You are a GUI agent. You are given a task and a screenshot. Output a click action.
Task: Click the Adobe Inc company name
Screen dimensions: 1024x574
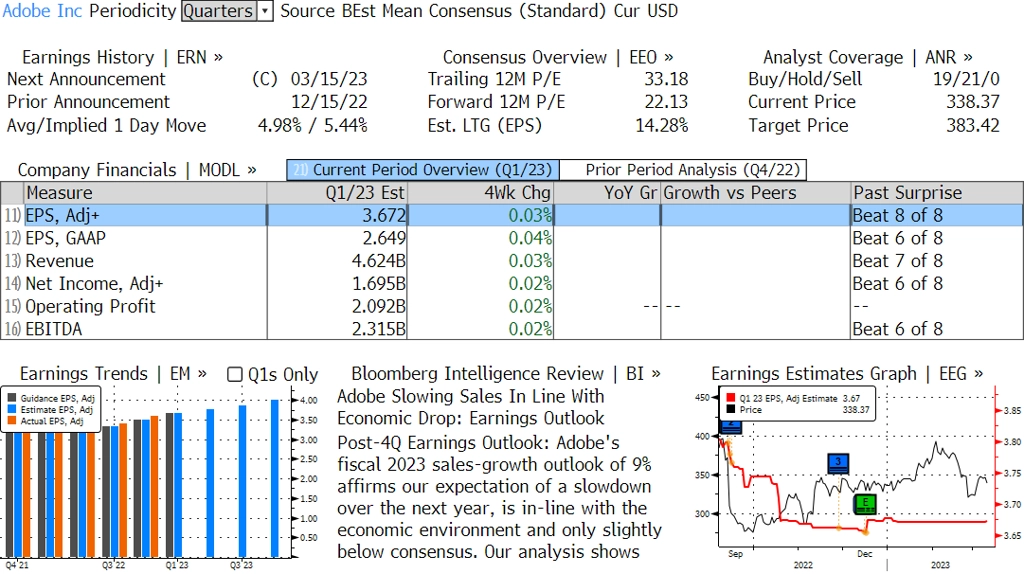click(42, 11)
